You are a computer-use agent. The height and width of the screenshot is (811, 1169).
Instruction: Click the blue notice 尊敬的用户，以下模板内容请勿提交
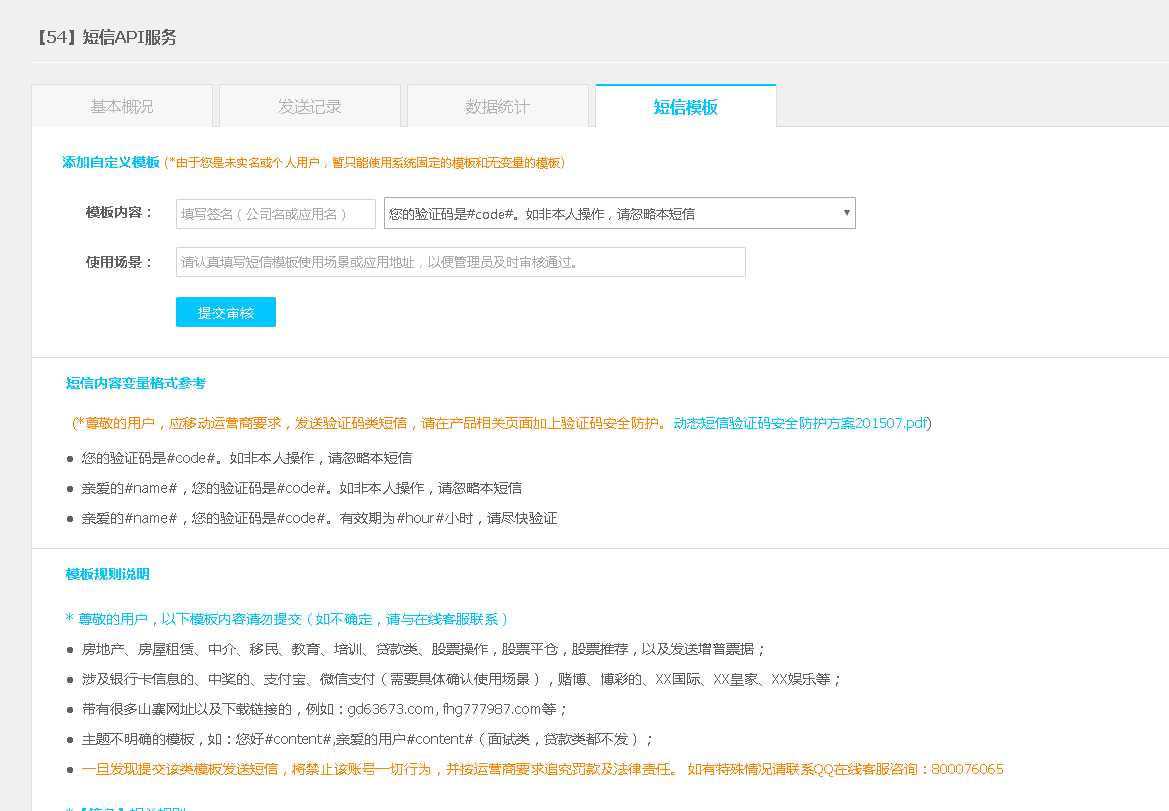click(287, 619)
